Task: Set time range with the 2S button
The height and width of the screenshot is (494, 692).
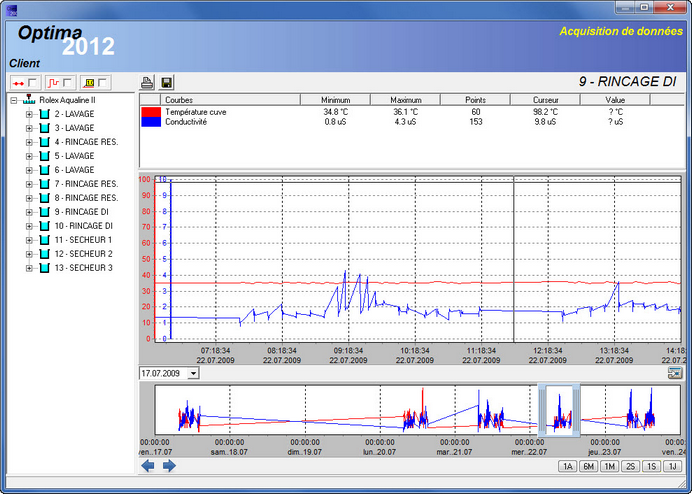Action: coord(630,466)
